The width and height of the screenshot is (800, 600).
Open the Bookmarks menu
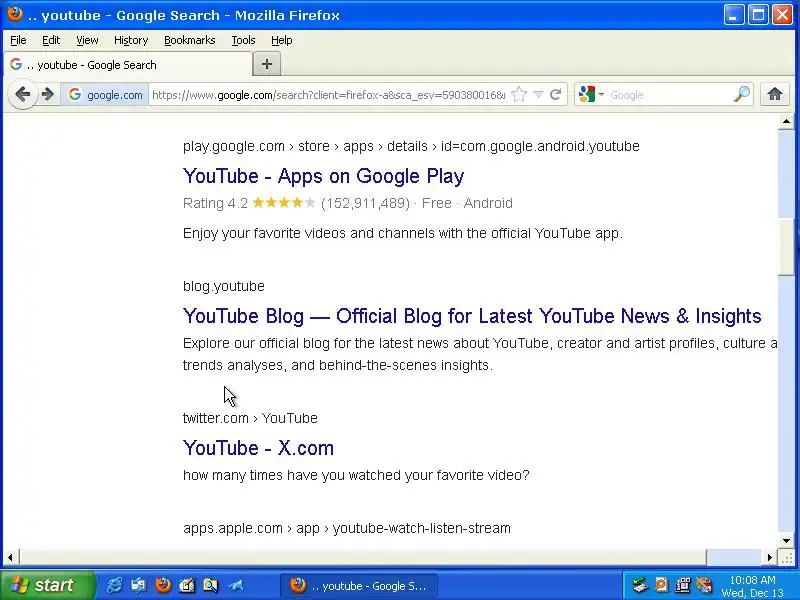pyautogui.click(x=190, y=40)
